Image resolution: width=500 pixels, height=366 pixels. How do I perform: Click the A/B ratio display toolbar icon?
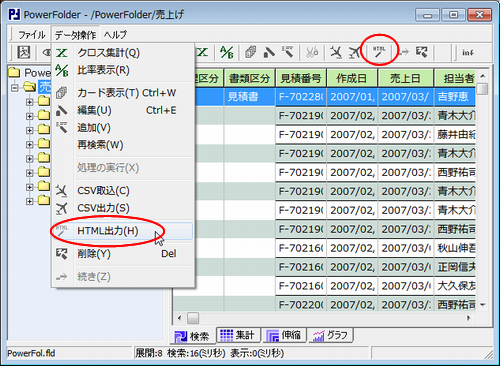(x=227, y=52)
